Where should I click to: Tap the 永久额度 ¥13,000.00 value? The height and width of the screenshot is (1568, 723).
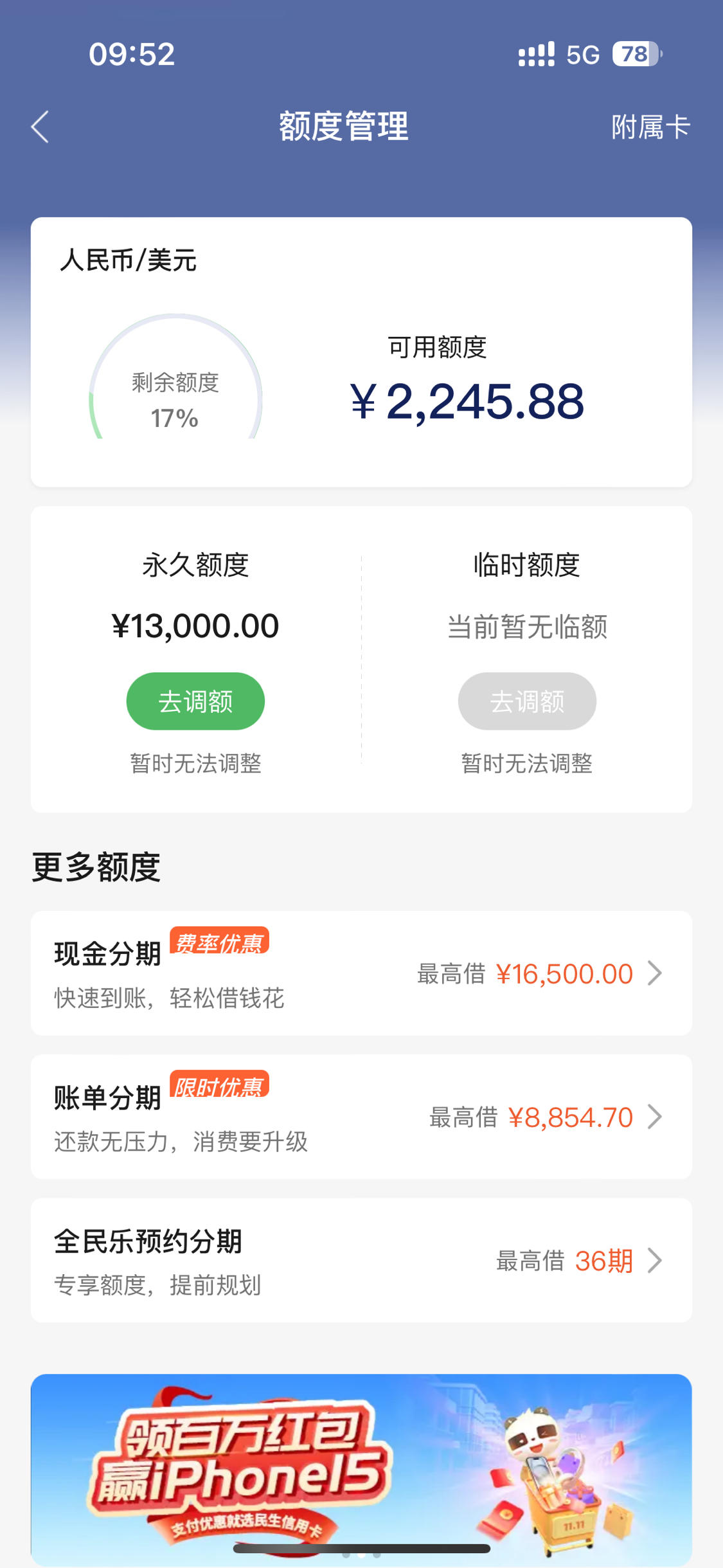point(195,626)
